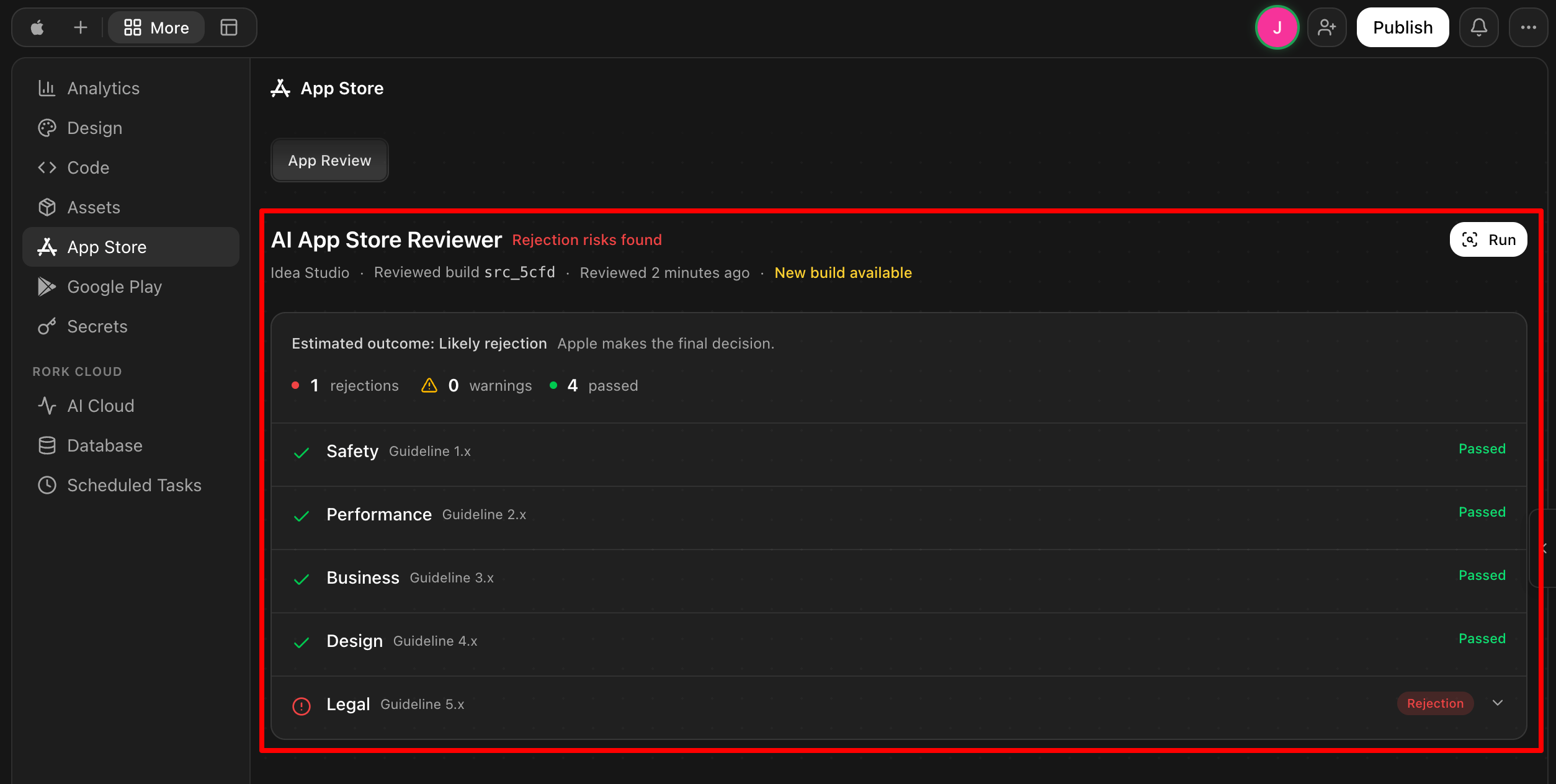The image size is (1556, 784).
Task: Click the App Store page header icon
Action: pyautogui.click(x=280, y=88)
